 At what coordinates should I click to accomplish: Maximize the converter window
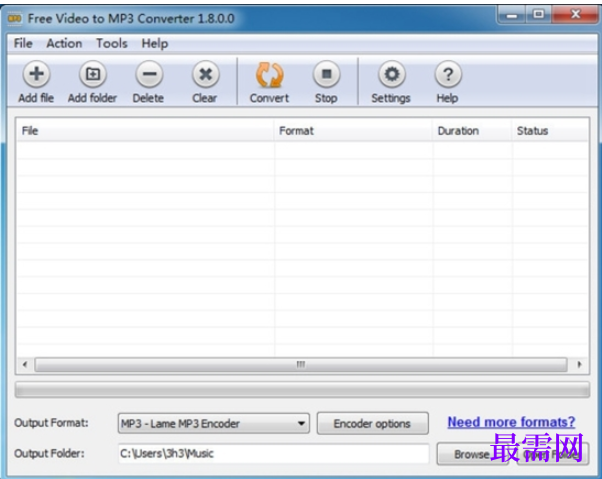pyautogui.click(x=539, y=15)
